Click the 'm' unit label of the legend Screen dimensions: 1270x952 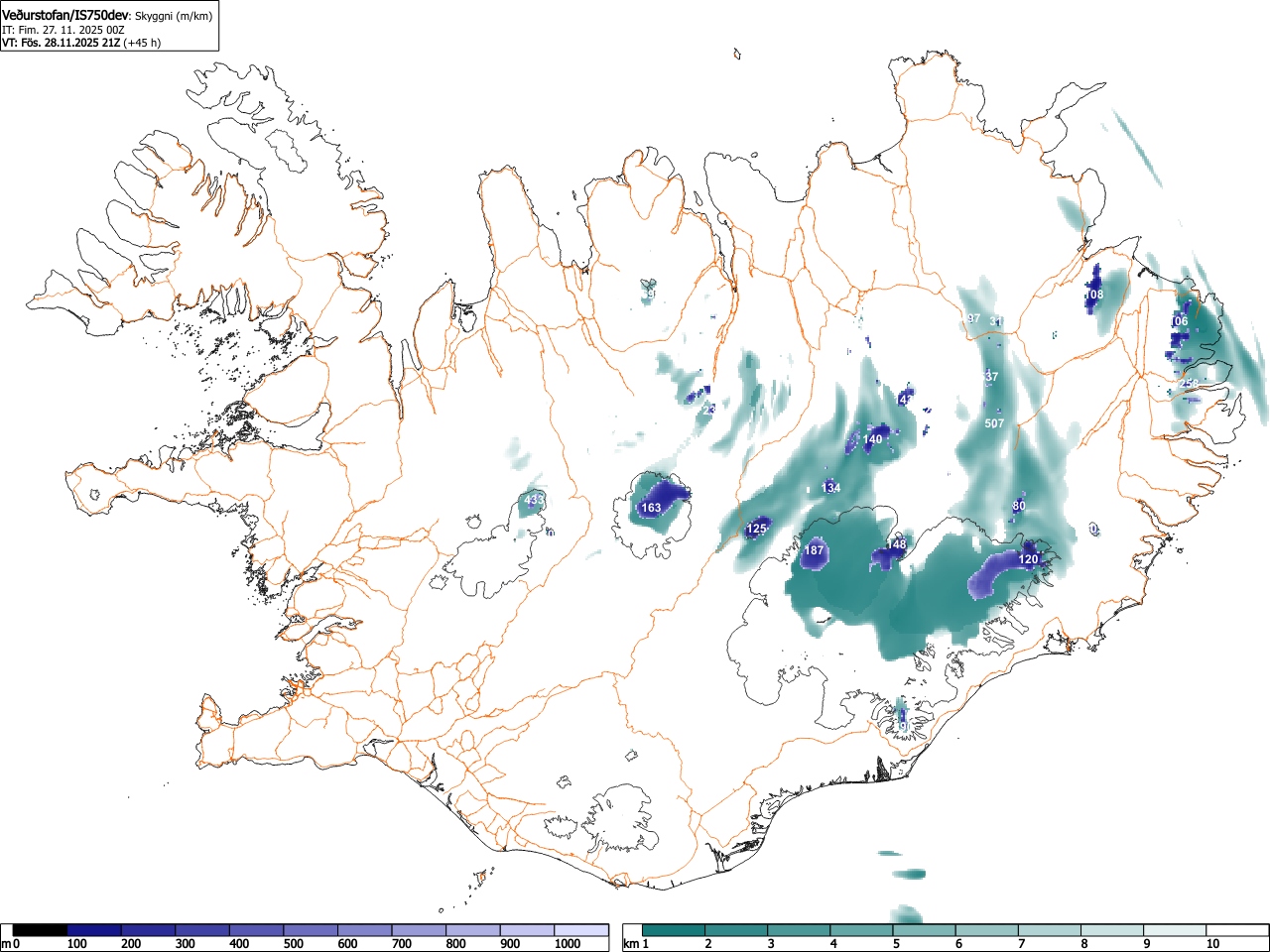6,944
